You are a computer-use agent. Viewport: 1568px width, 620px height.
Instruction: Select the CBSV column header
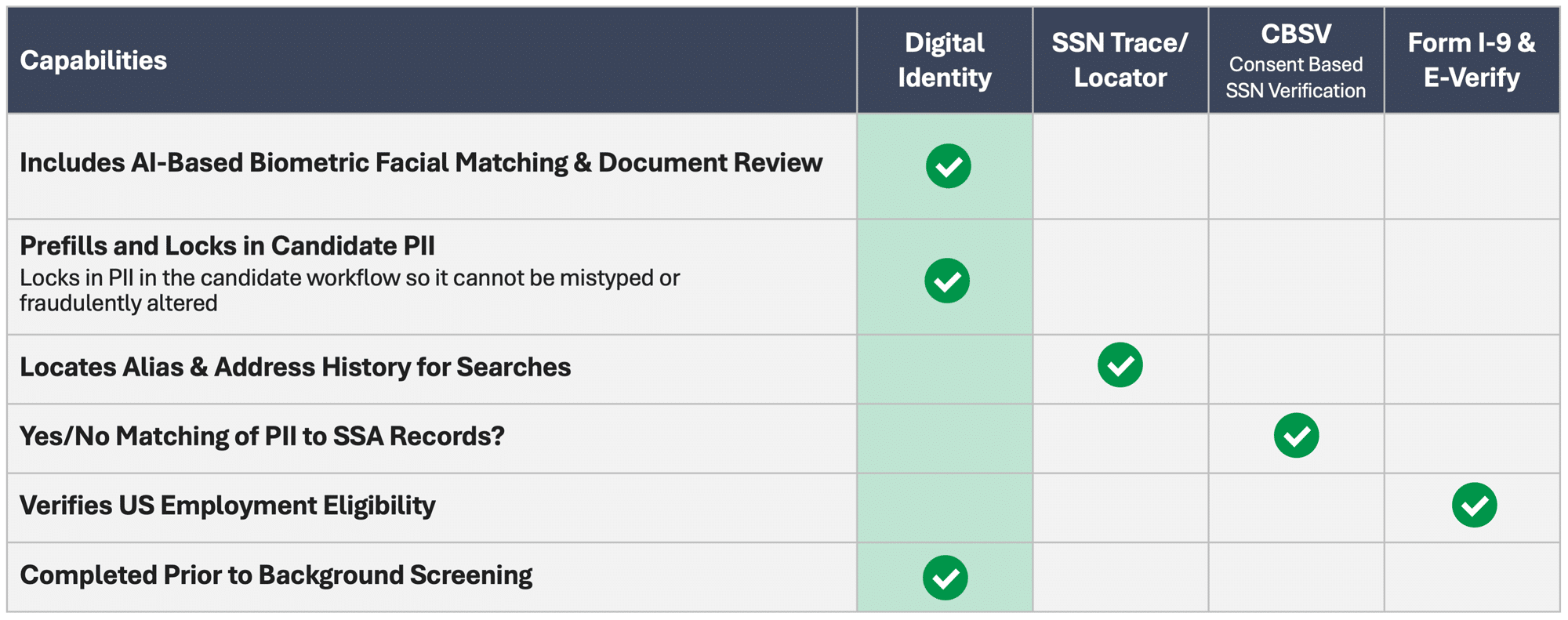pos(1295,34)
